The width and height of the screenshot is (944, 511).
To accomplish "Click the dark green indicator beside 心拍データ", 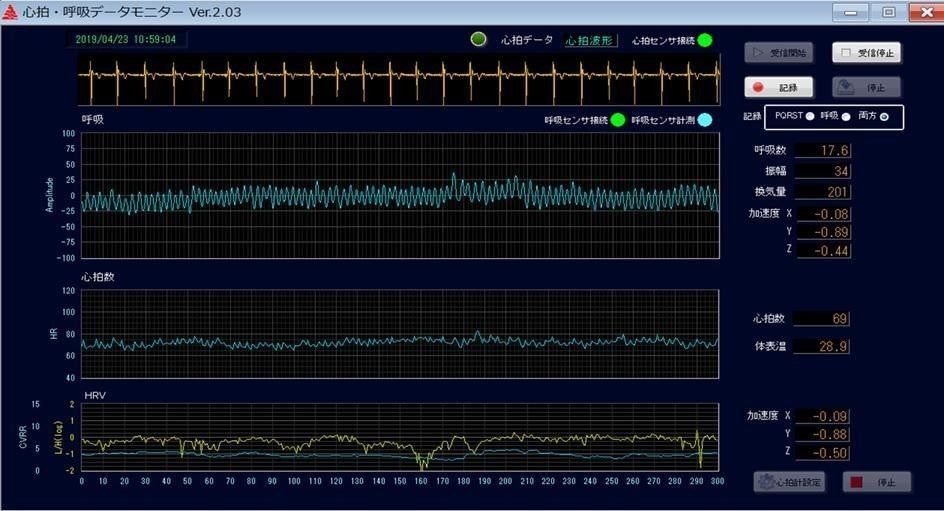I will point(479,40).
